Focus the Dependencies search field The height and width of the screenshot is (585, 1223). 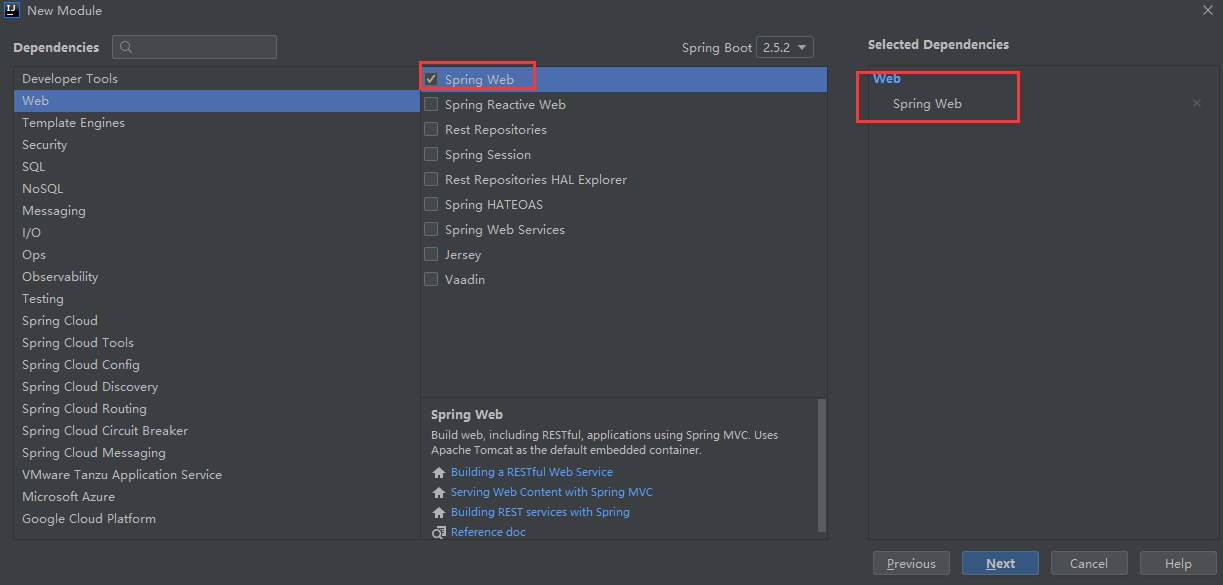pos(194,47)
